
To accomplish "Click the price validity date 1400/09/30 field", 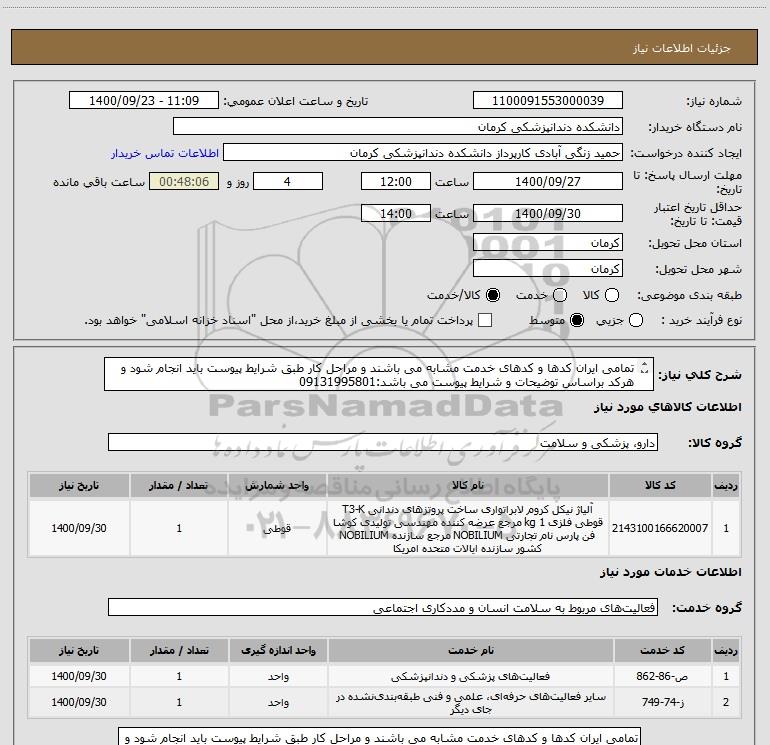I will pos(548,213).
